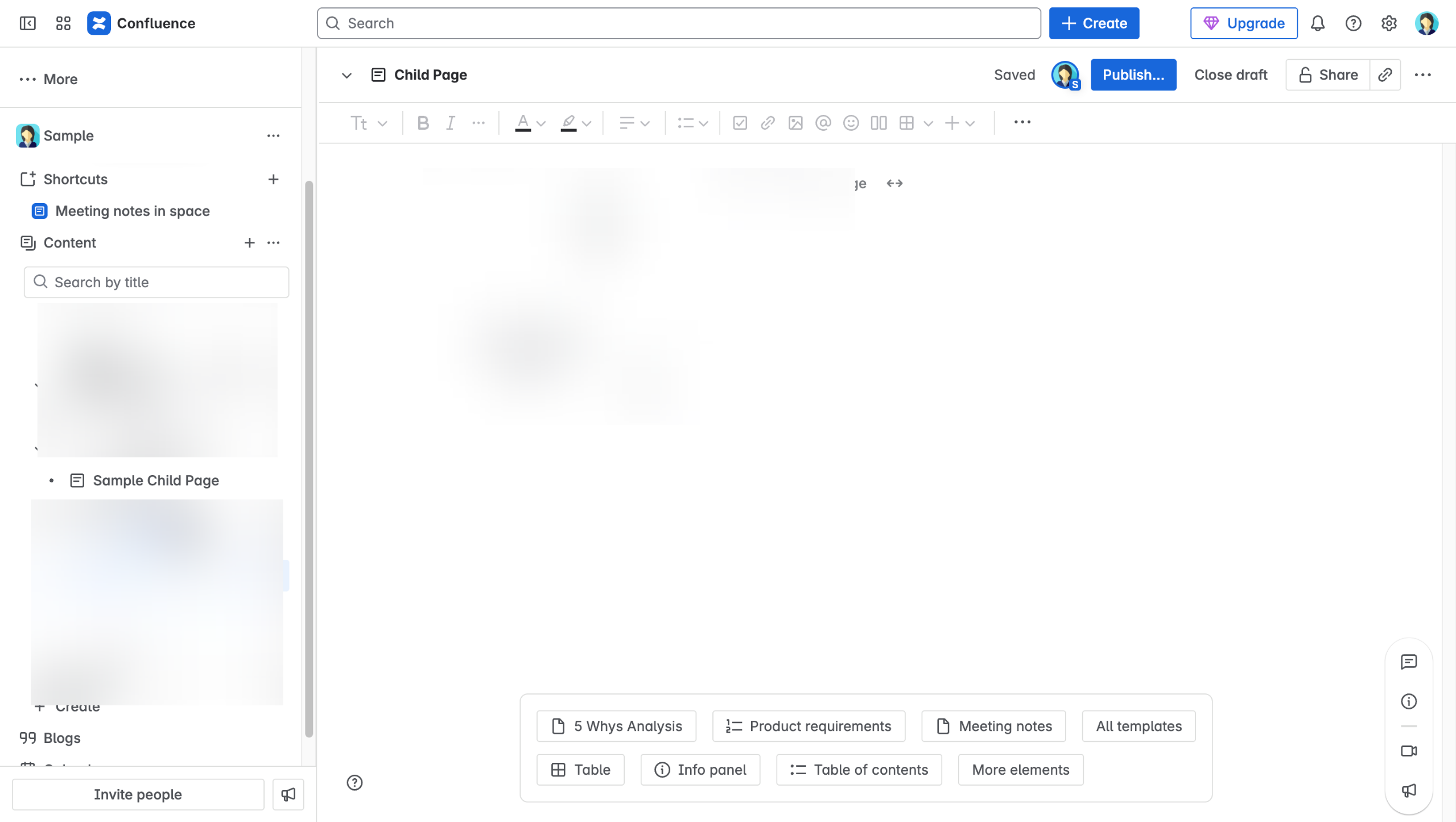Click the Search by title field
Viewport: 1456px width, 822px height.
[156, 282]
